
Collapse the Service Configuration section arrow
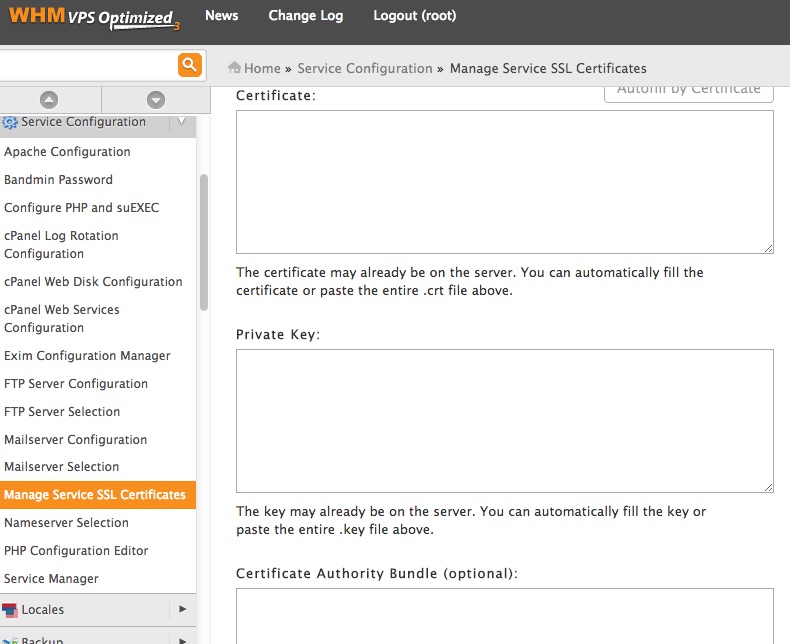[x=181, y=122]
